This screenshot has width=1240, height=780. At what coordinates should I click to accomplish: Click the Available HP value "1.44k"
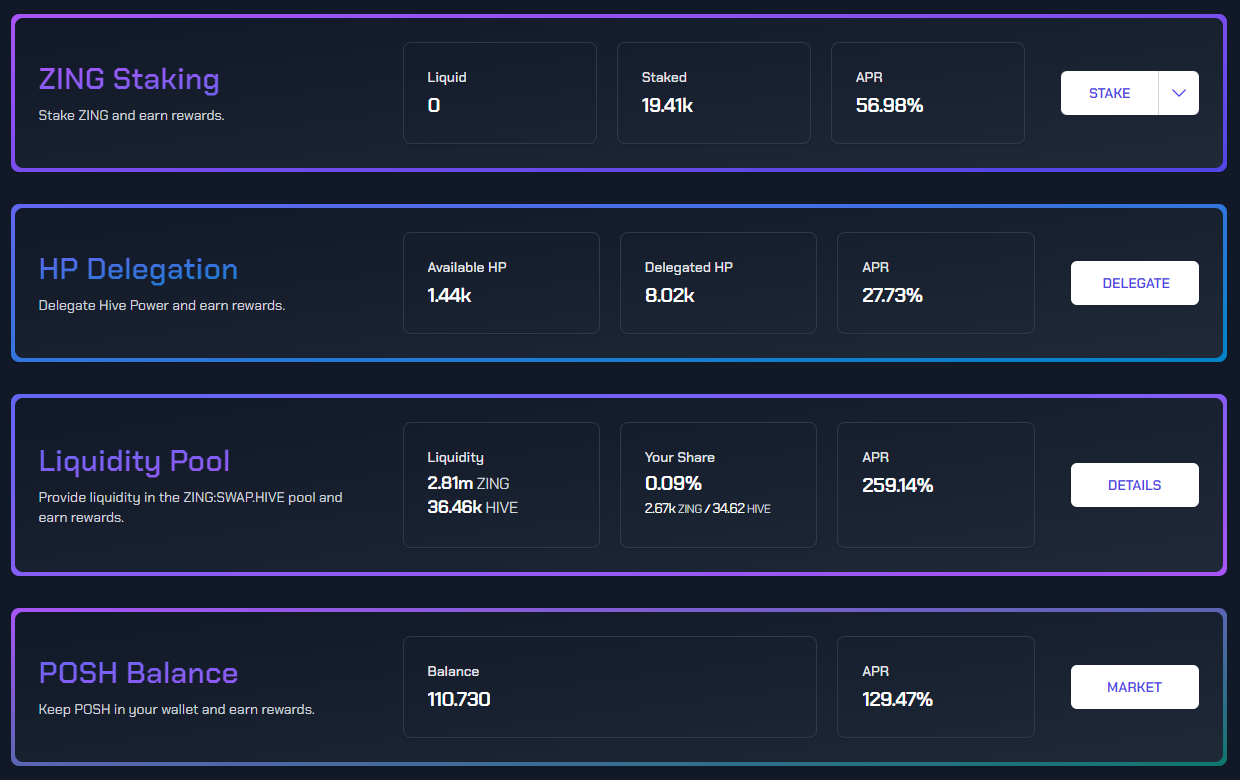click(x=449, y=295)
